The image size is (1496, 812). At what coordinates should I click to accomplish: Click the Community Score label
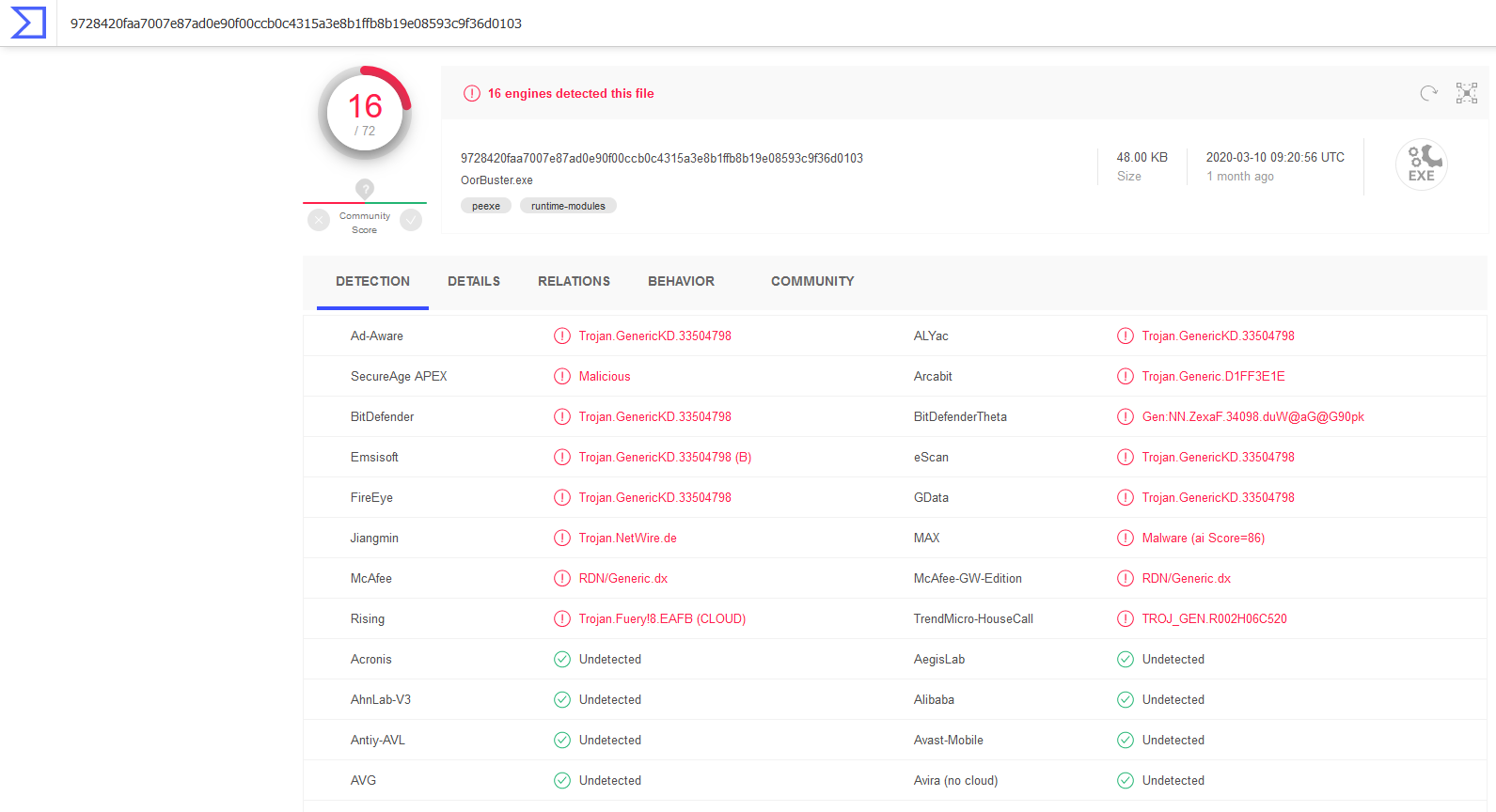365,223
